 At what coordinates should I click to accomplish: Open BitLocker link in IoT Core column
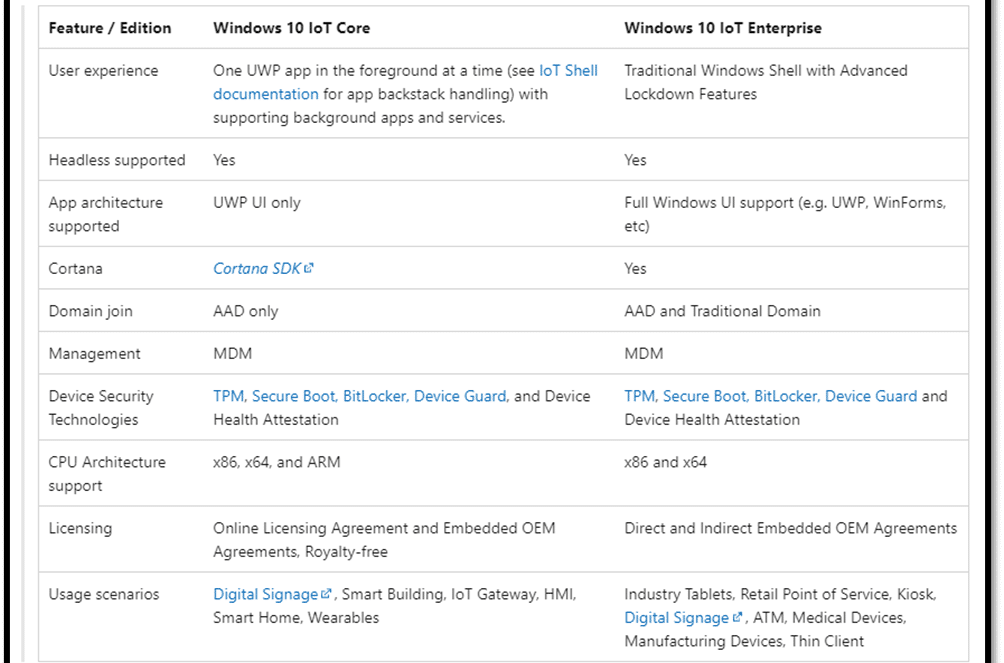(375, 396)
